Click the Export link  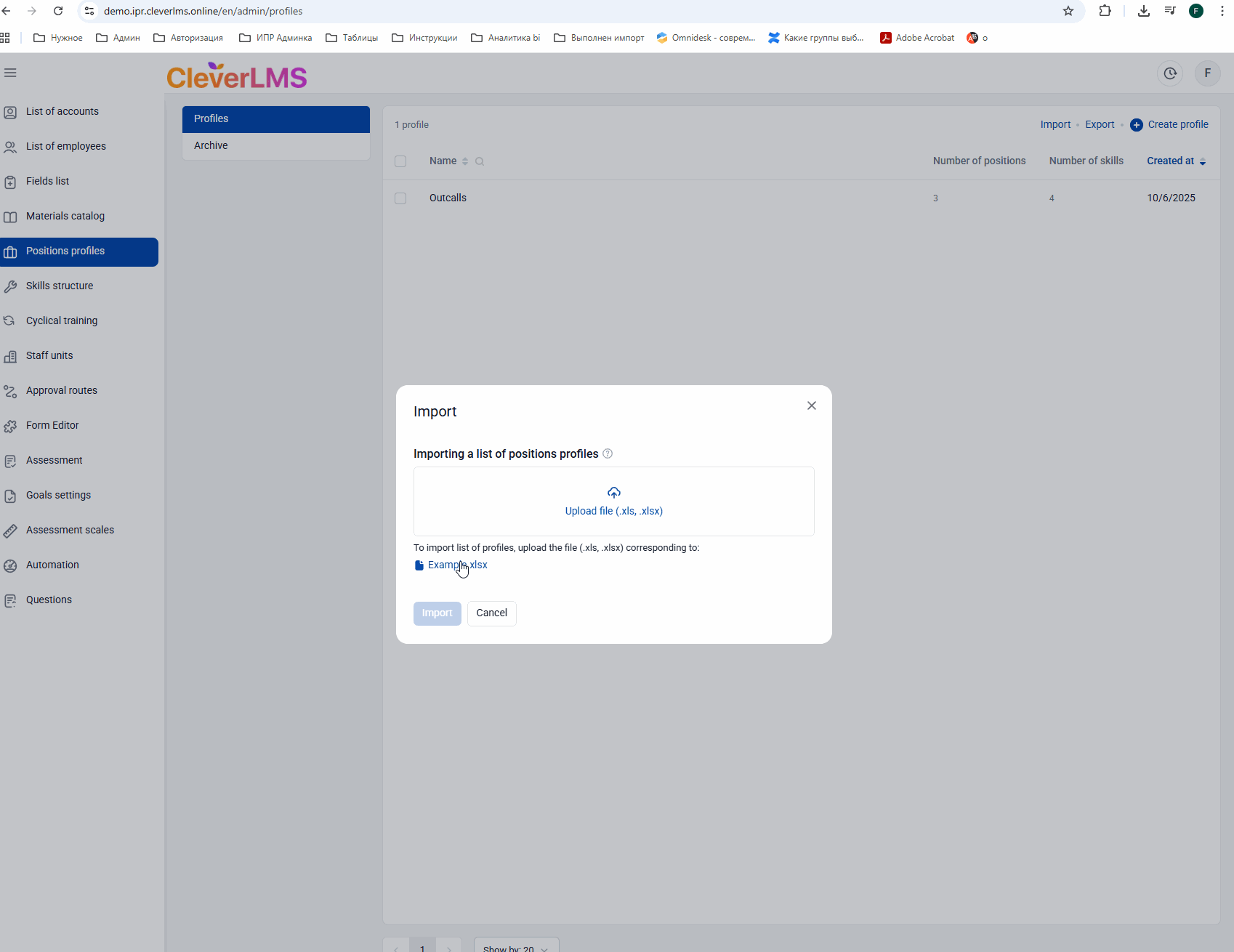pyautogui.click(x=1100, y=125)
